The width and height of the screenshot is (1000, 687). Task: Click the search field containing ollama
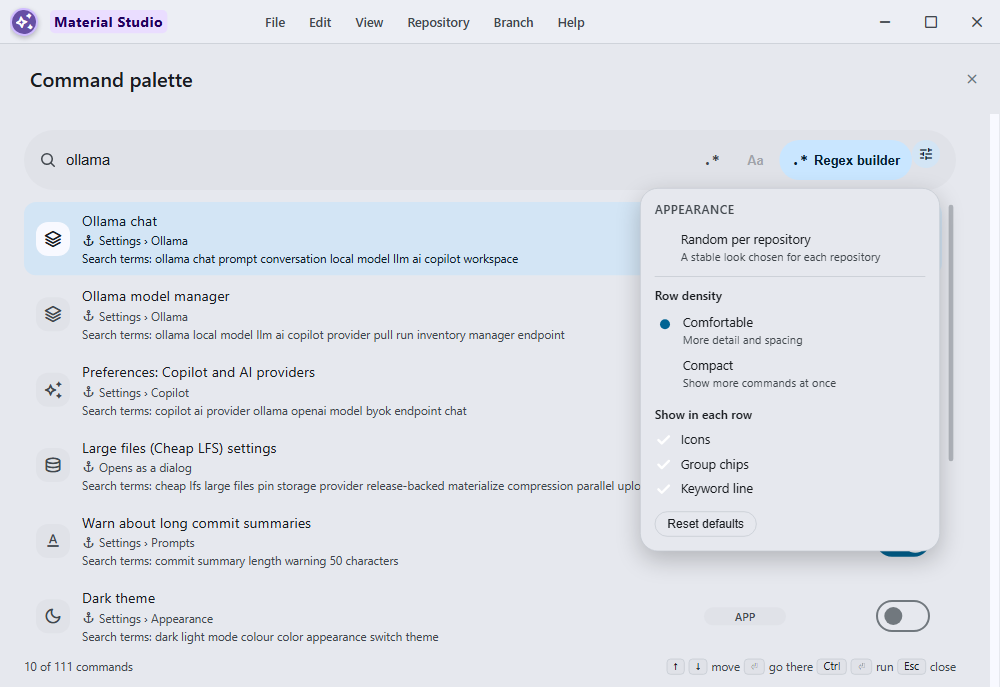click(376, 160)
